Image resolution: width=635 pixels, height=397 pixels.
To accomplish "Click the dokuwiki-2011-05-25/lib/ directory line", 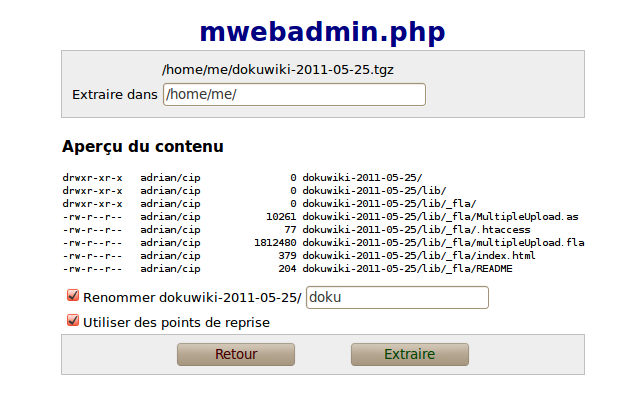I will (x=254, y=191).
